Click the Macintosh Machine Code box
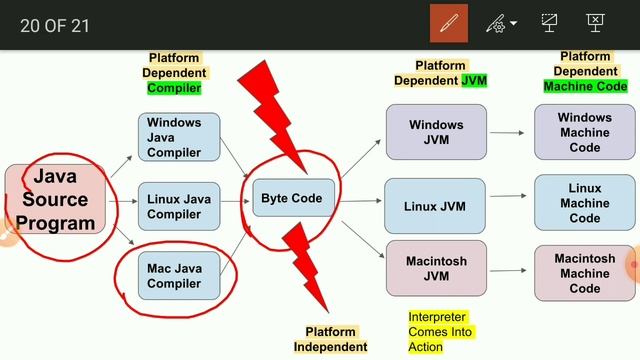 point(585,273)
